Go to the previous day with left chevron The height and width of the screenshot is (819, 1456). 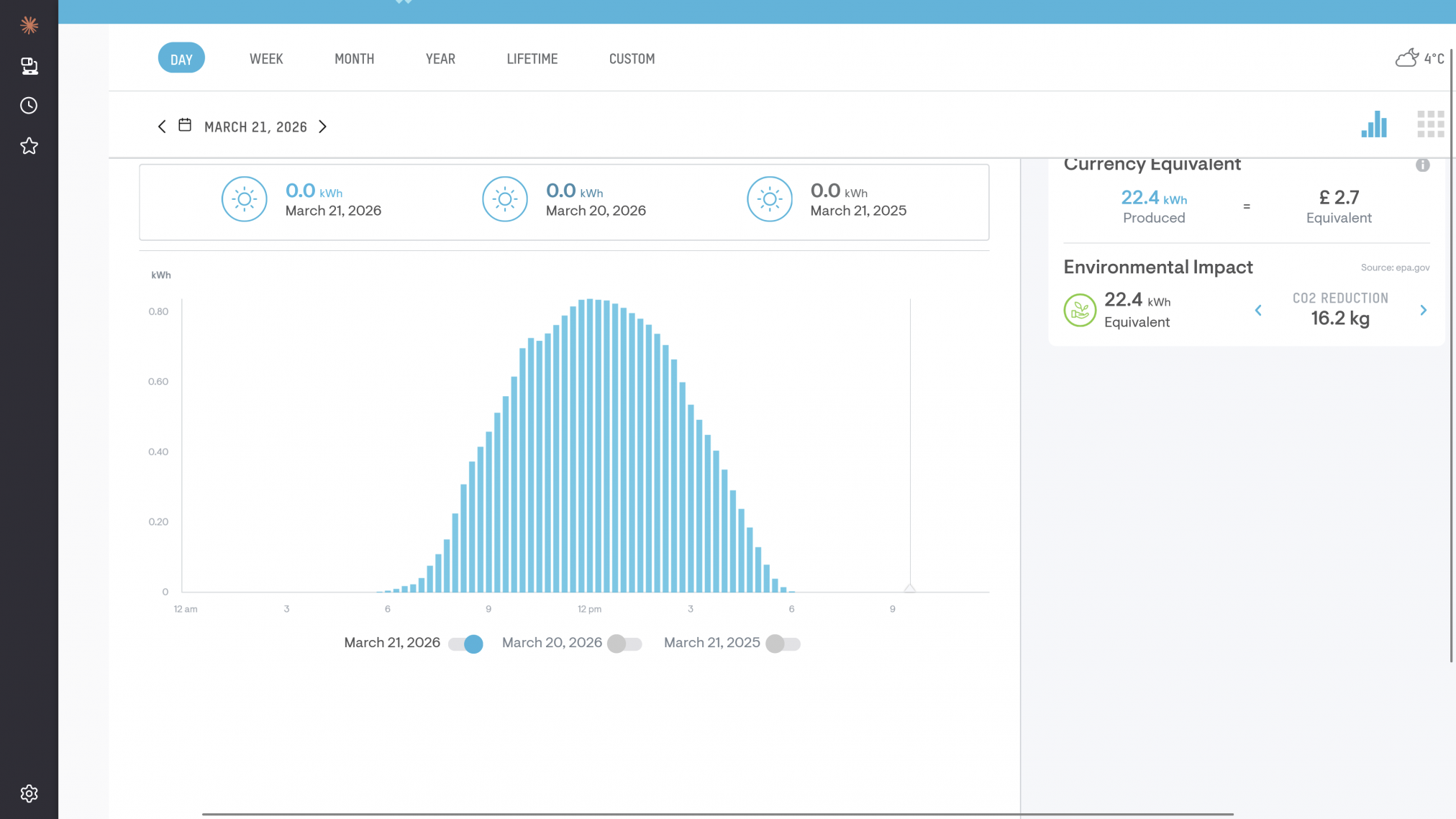tap(162, 126)
